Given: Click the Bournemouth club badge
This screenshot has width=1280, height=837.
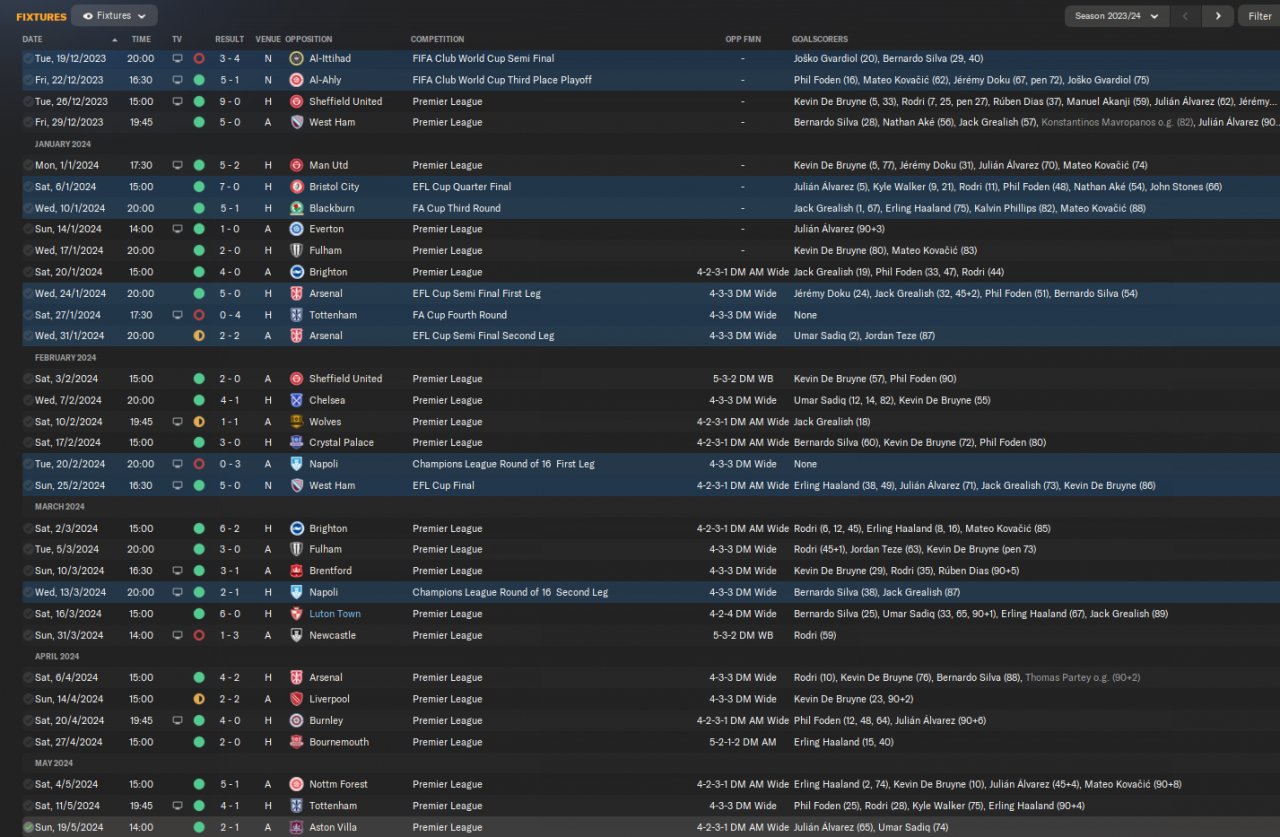Looking at the screenshot, I should (x=297, y=742).
